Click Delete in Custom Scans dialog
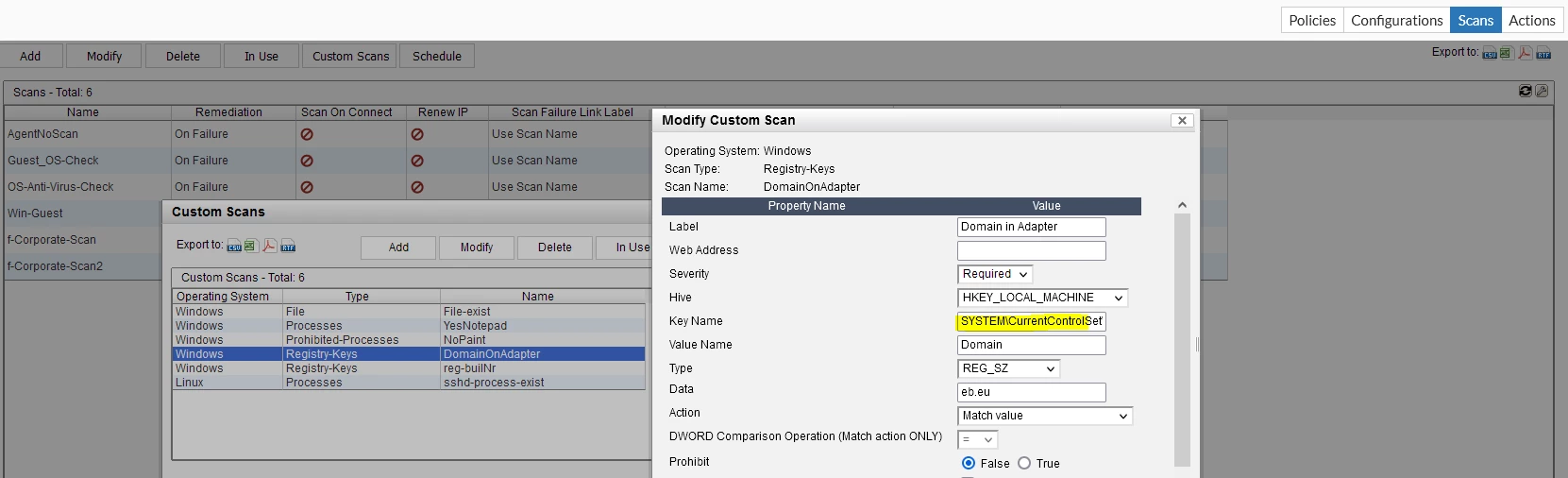 click(x=555, y=248)
